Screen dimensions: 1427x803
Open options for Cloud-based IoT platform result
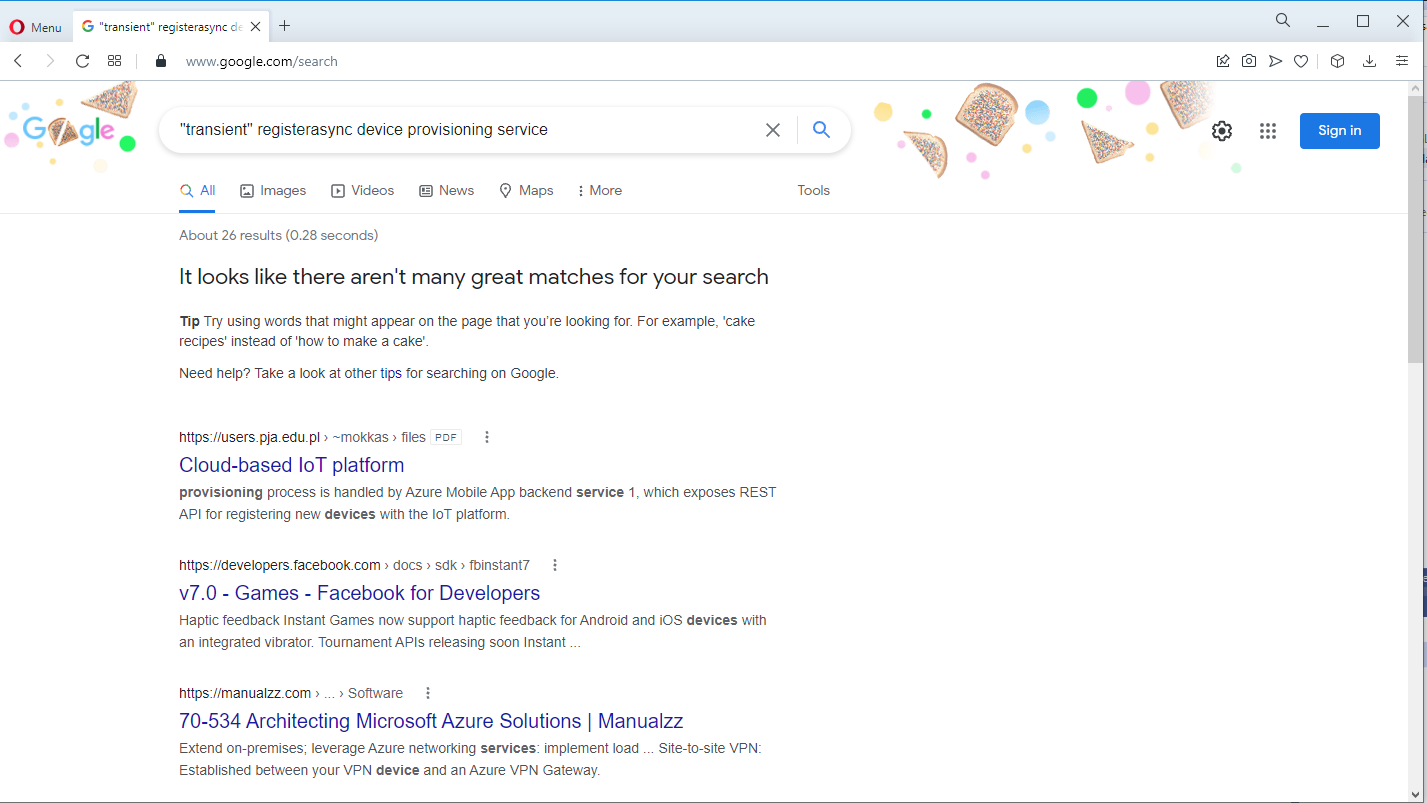(x=487, y=437)
